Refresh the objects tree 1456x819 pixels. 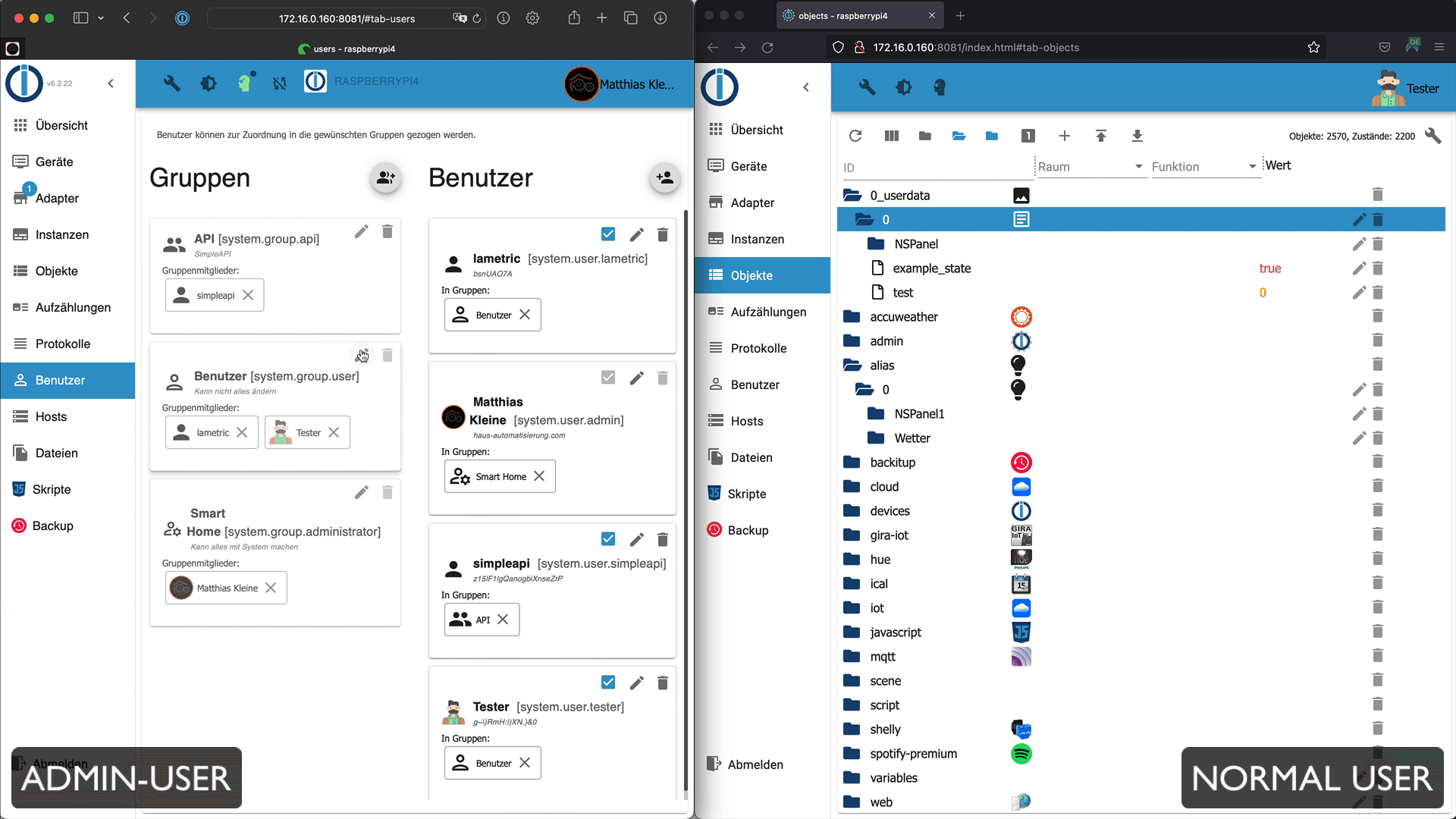[x=855, y=136]
